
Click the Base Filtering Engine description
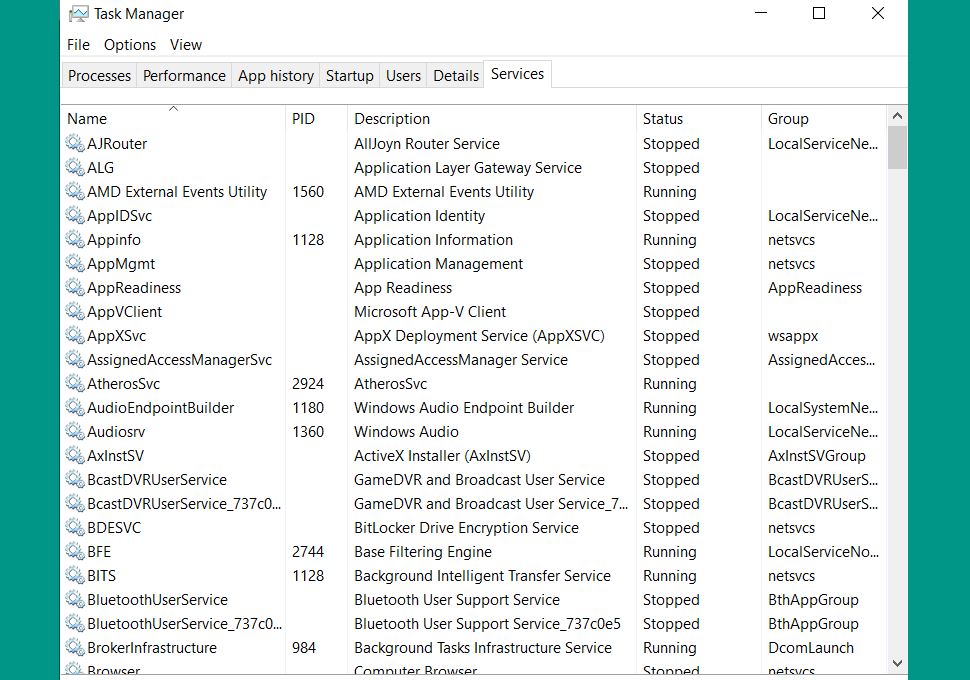423,552
